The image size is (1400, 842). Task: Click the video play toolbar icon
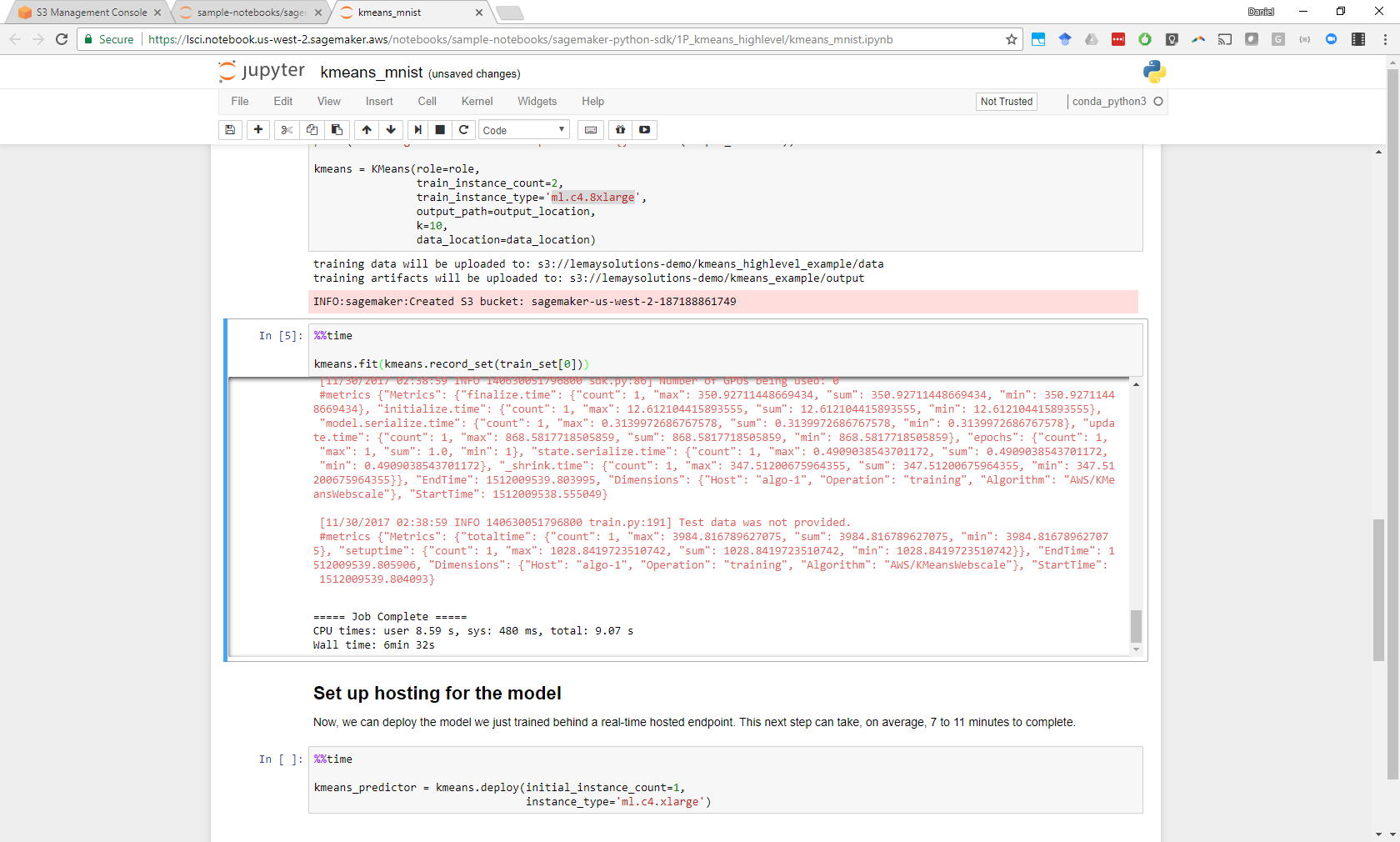pyautogui.click(x=645, y=130)
